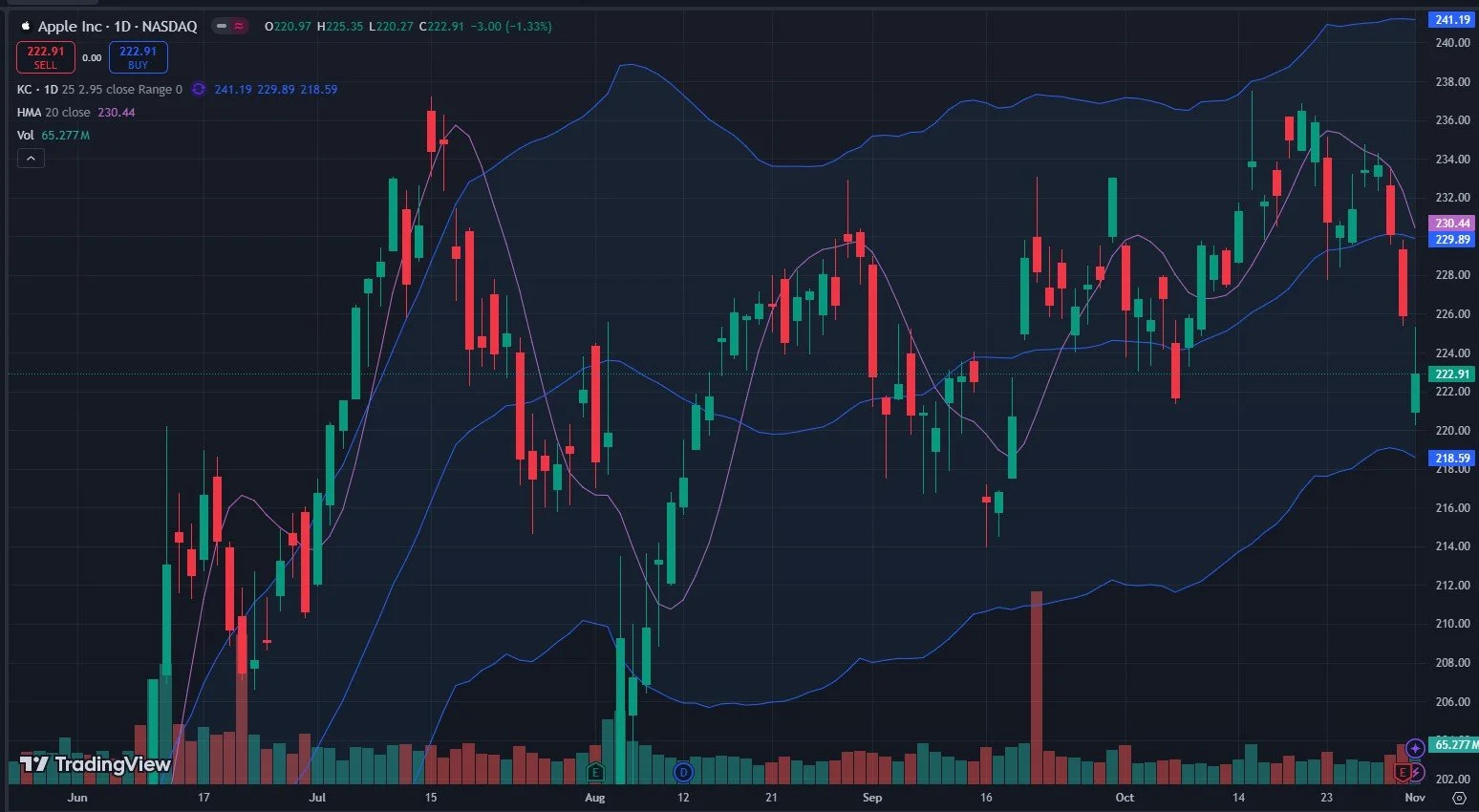Click the 229.89 middle band price label
The image size is (1479, 812).
(1452, 239)
